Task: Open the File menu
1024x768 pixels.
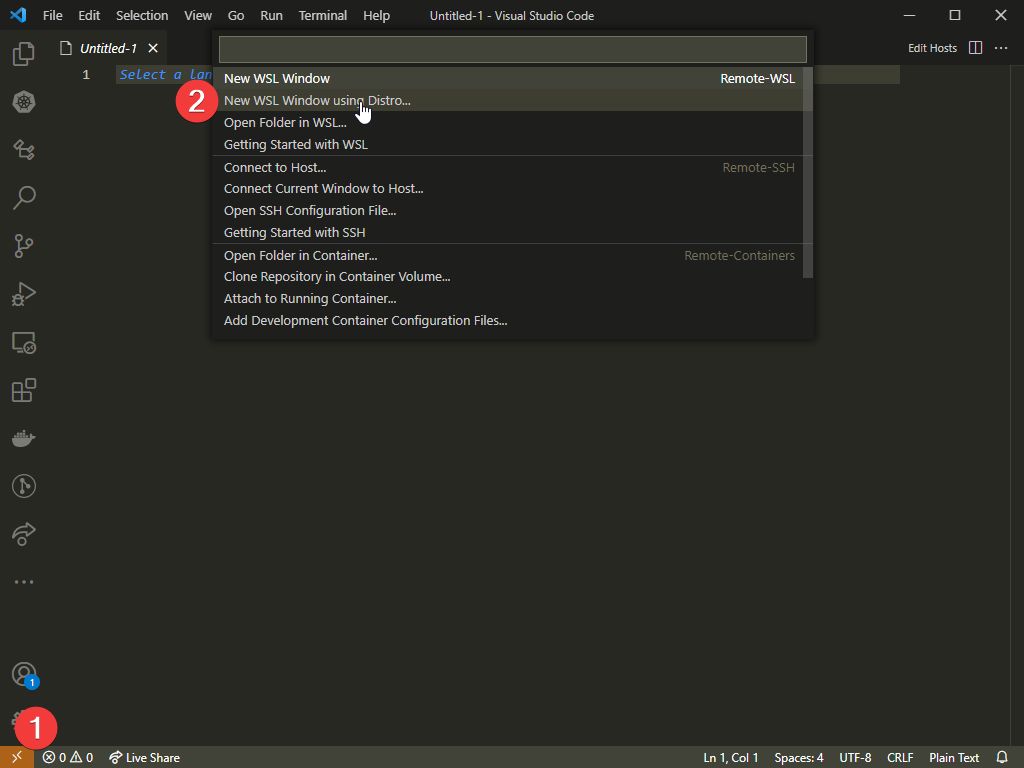Action: pyautogui.click(x=52, y=16)
